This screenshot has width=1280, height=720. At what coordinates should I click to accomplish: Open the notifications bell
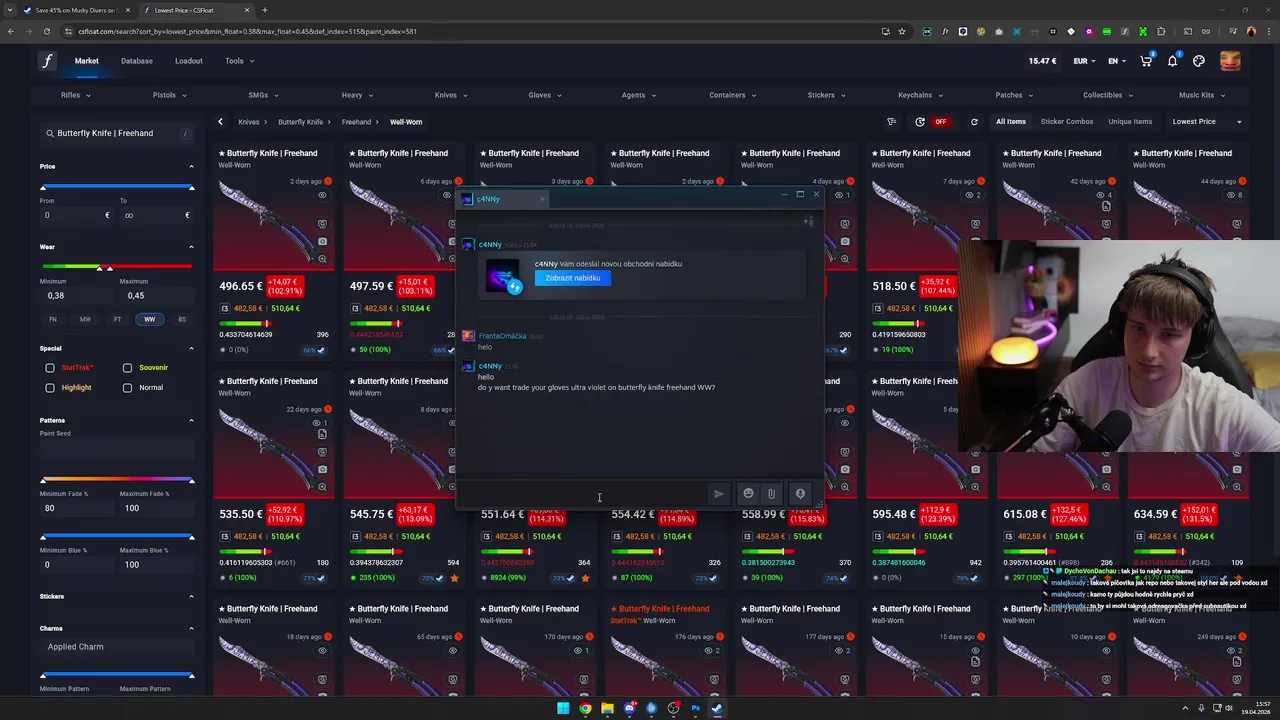click(x=1172, y=61)
